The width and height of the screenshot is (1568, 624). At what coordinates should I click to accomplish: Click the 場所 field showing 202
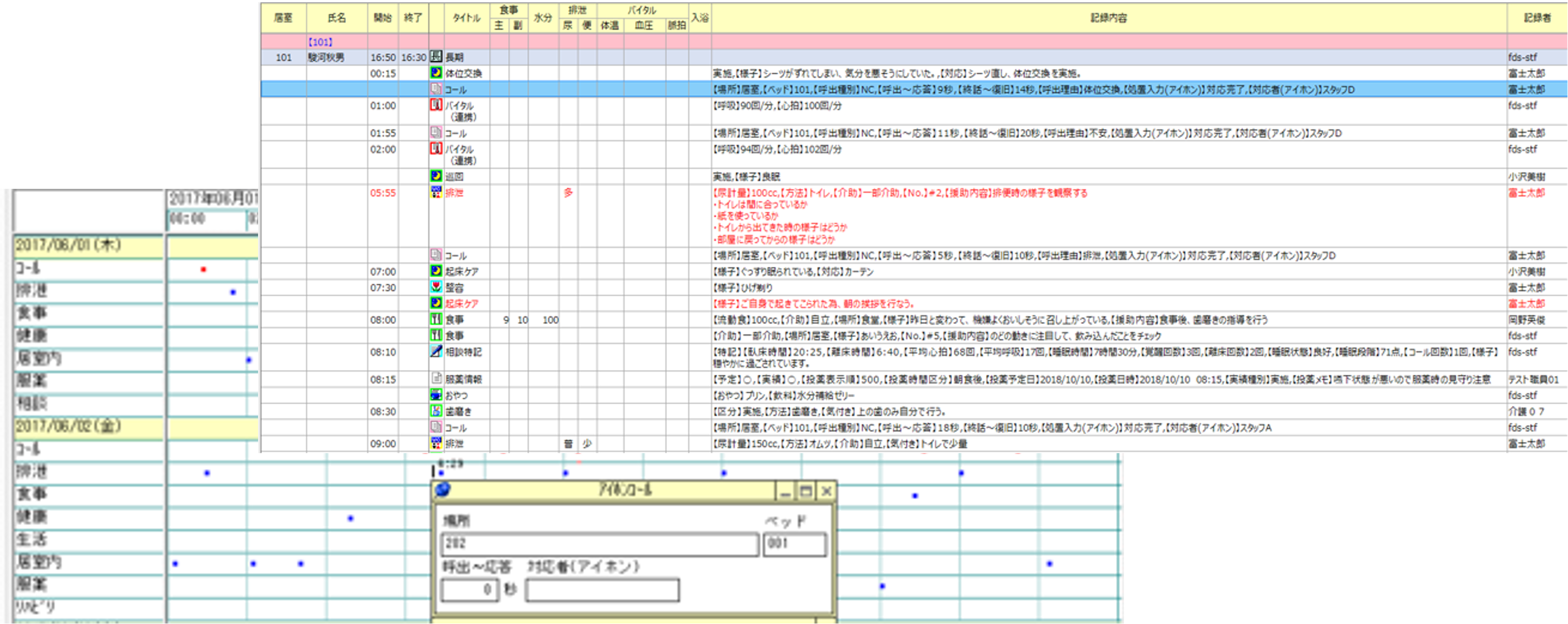pos(600,544)
